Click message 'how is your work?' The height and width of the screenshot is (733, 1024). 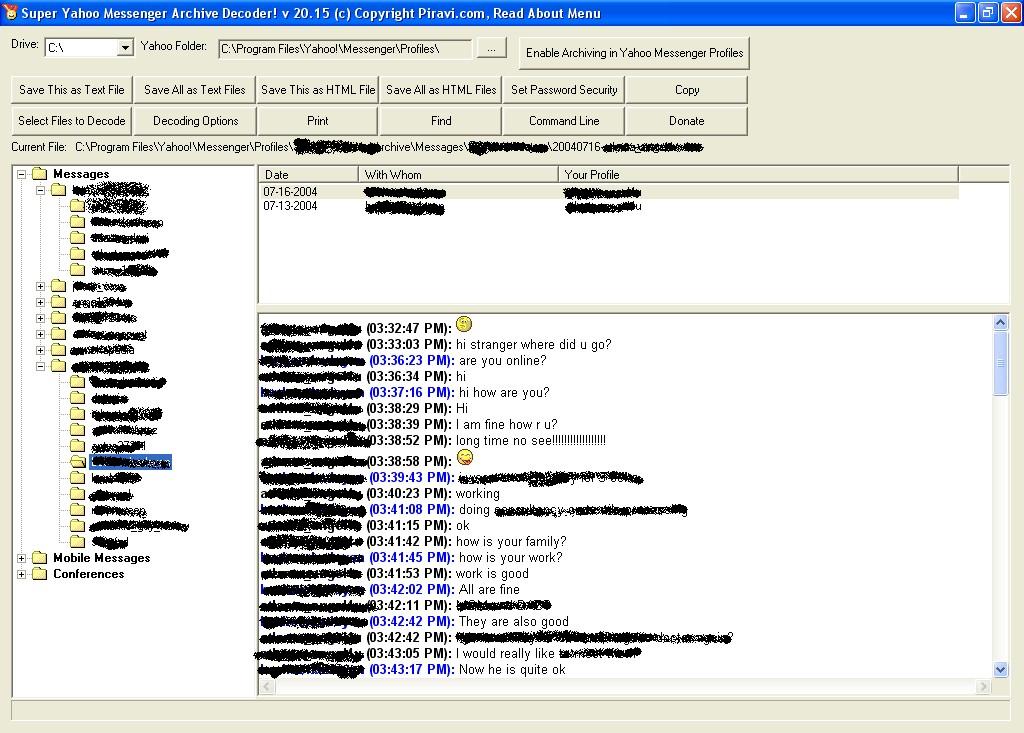point(511,557)
